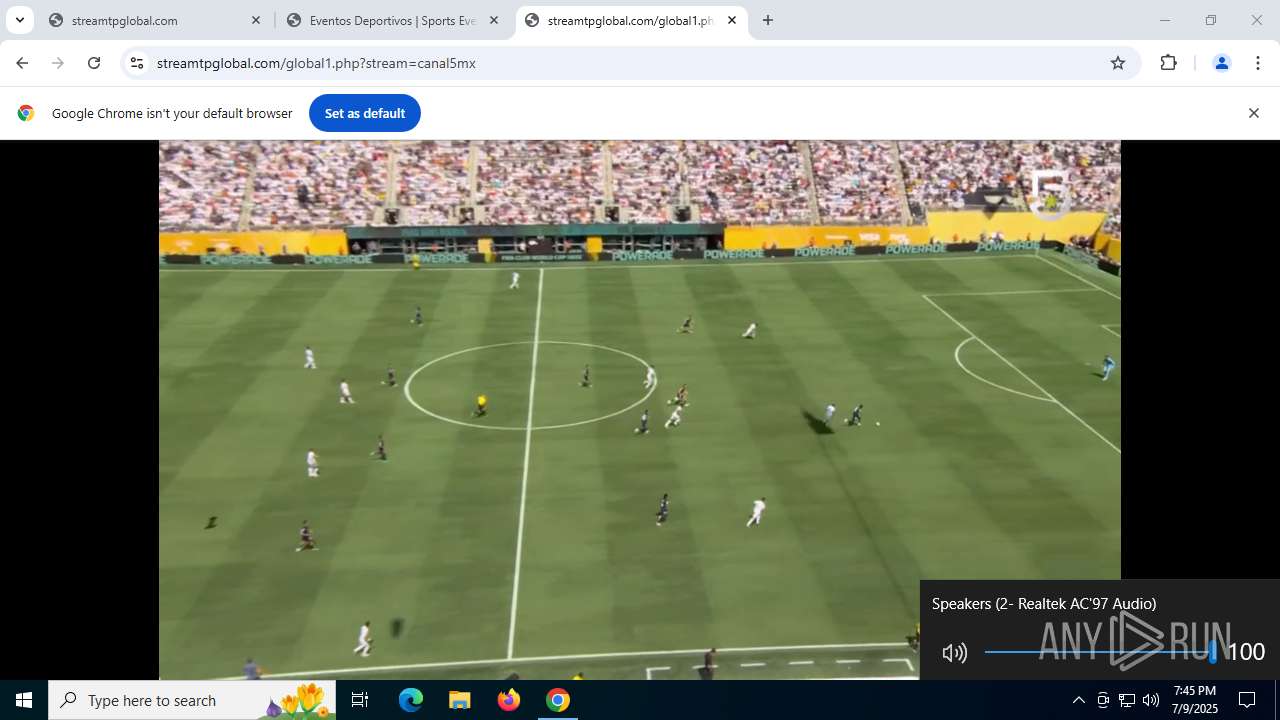Open the notifications action center
Screen dimensions: 1280x720
coord(1247,700)
